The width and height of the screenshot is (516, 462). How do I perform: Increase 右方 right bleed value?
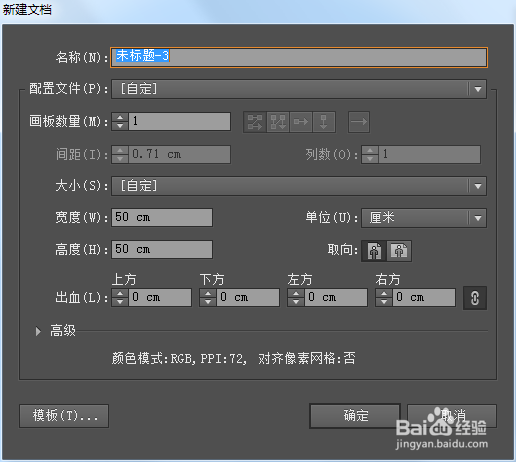point(384,293)
